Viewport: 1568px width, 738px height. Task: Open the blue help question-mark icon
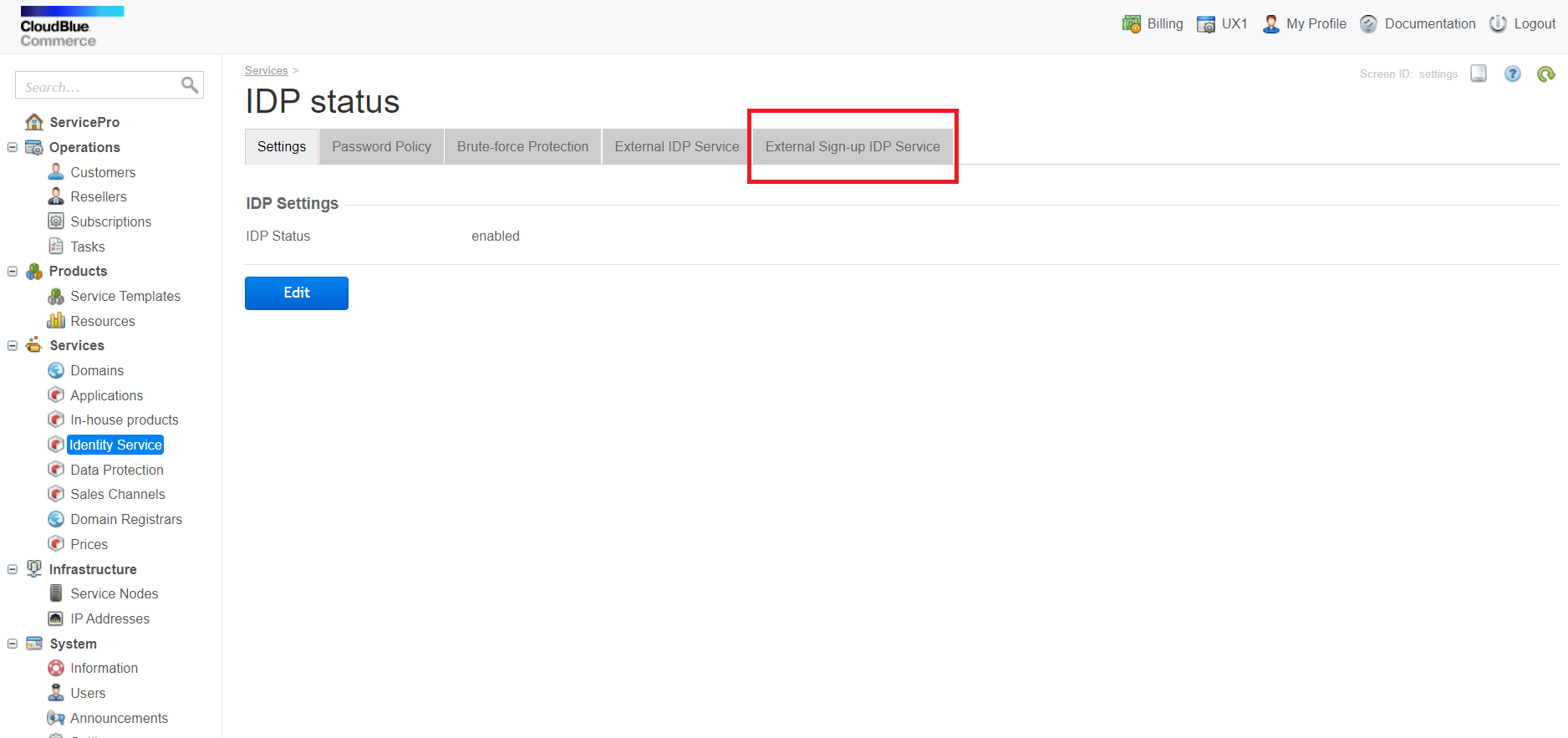[x=1512, y=74]
